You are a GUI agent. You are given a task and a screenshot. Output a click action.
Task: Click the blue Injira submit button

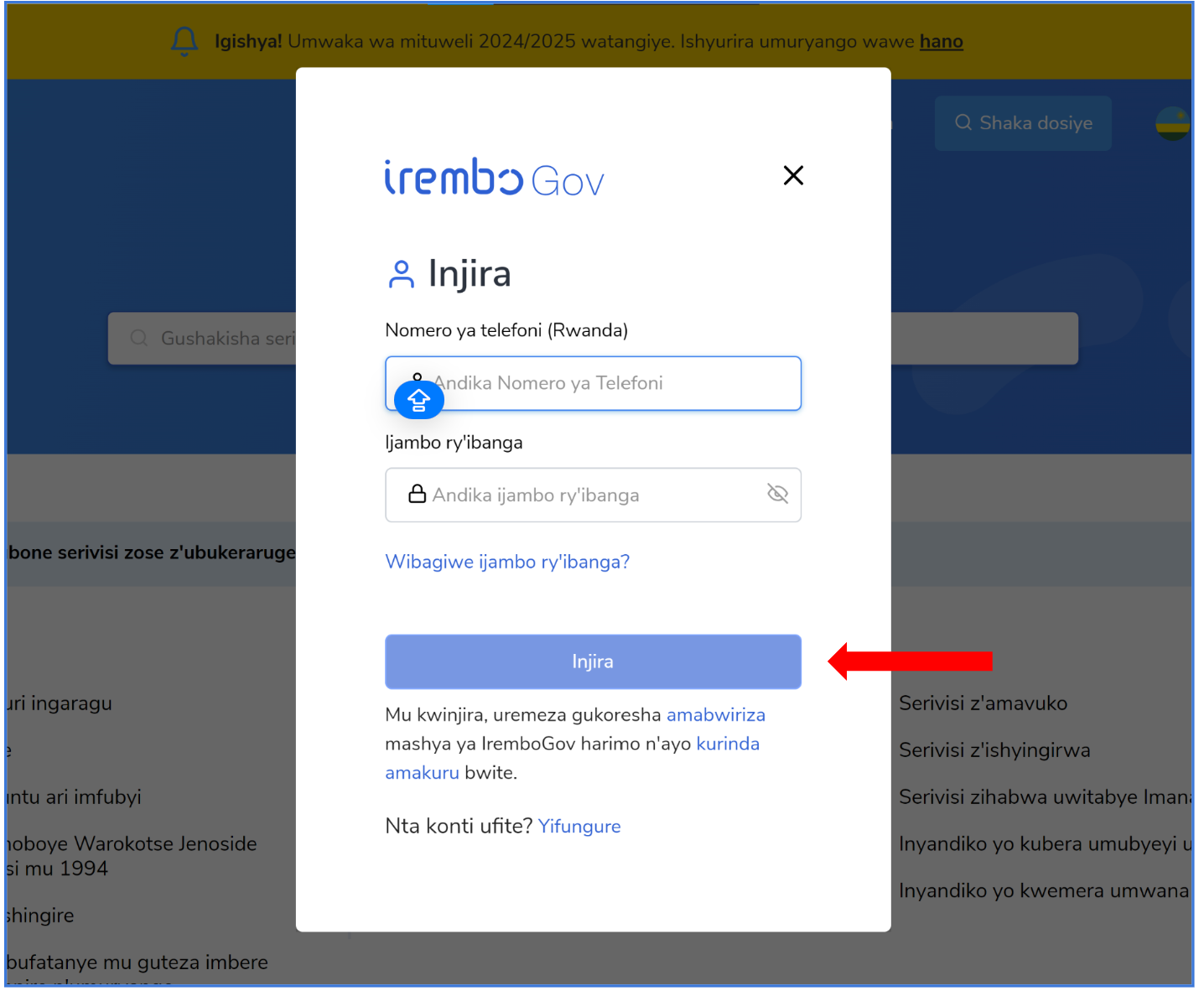coord(593,661)
